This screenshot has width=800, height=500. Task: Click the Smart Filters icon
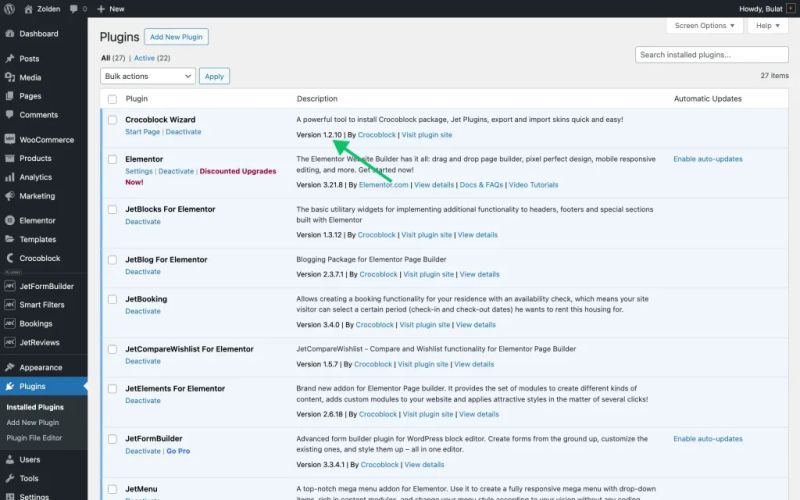(10, 305)
